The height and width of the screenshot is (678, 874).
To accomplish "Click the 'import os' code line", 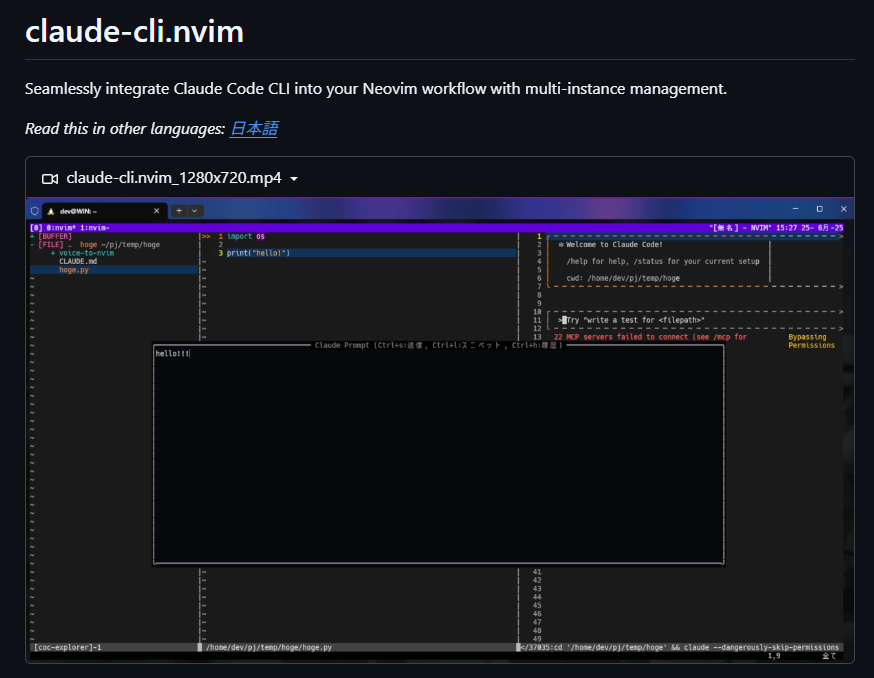I will pyautogui.click(x=246, y=236).
